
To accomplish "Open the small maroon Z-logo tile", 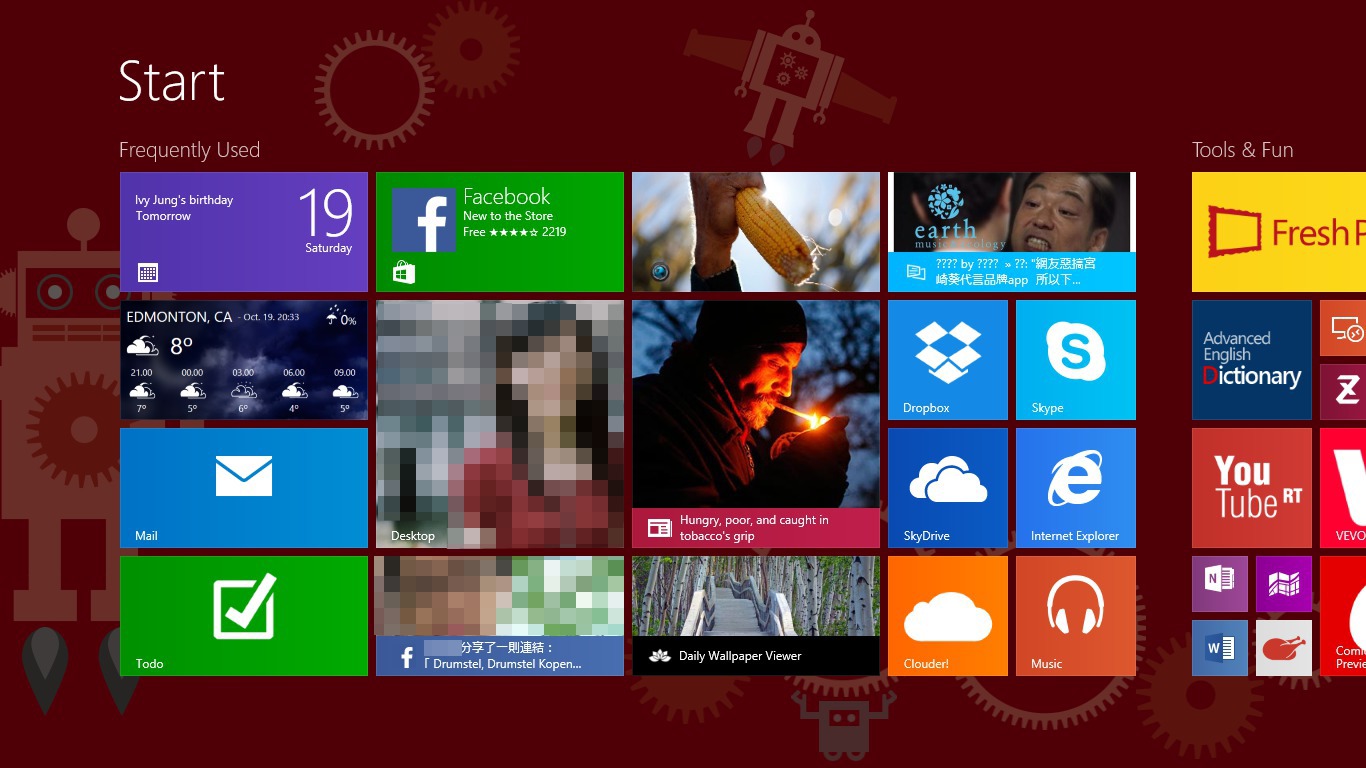I will [x=1343, y=392].
